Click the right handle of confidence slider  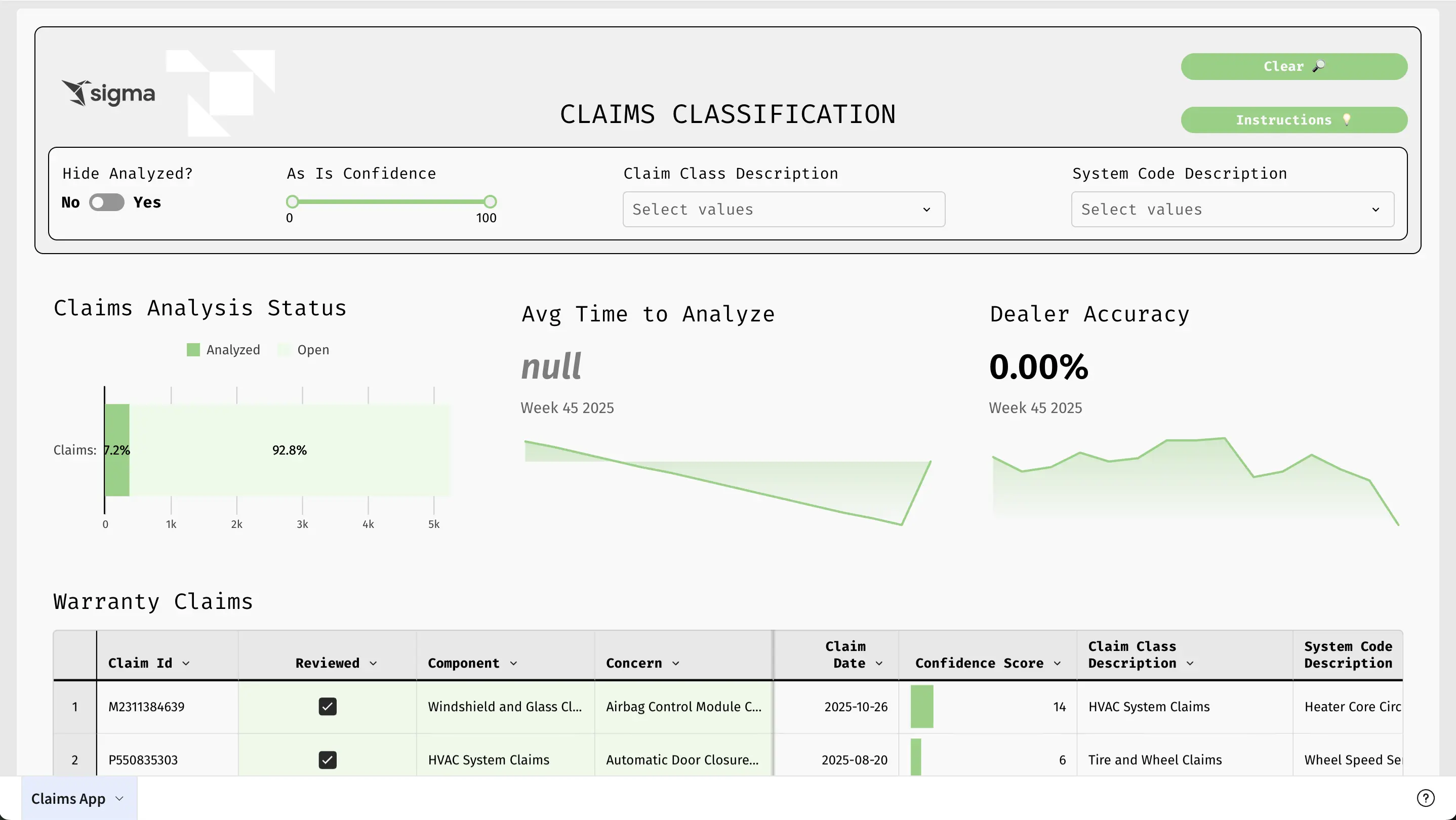490,202
